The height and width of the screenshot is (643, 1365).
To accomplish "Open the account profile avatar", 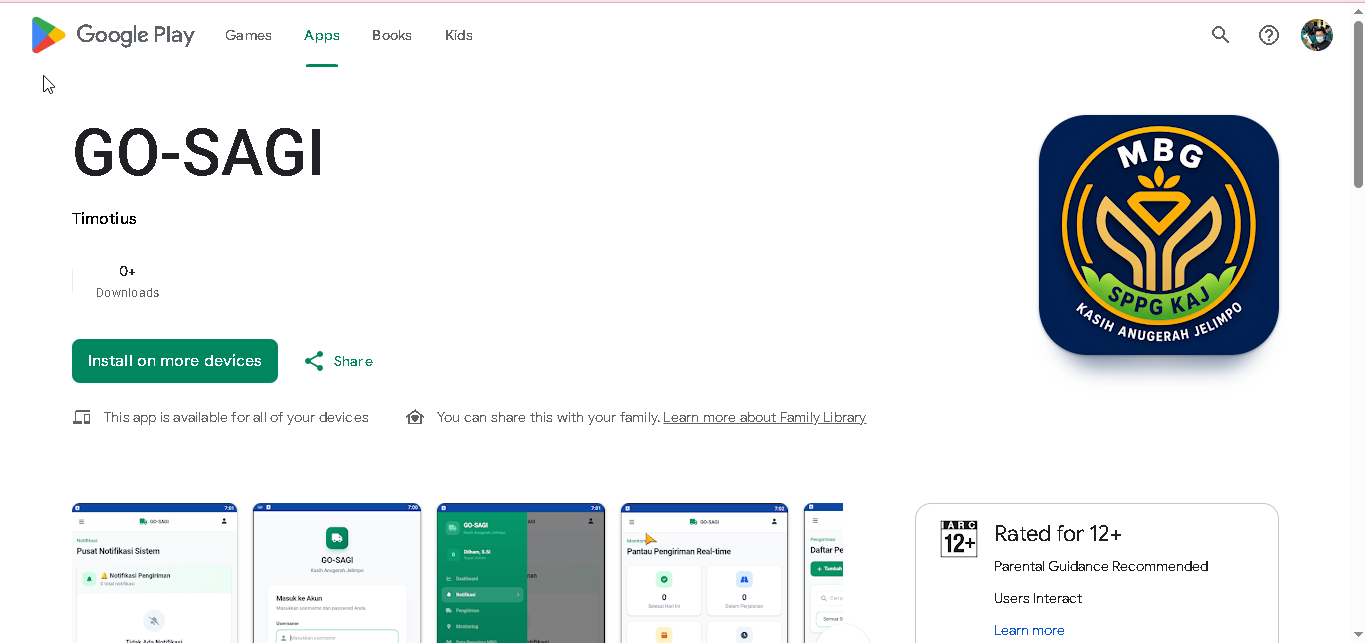I will pos(1316,35).
